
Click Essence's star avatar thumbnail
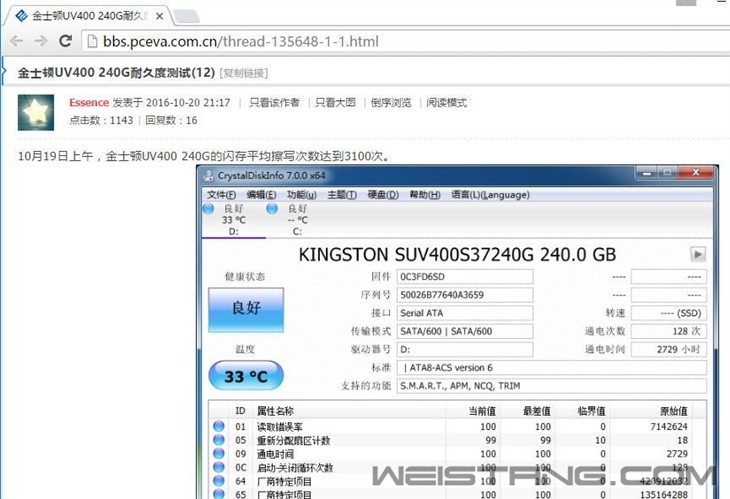click(x=36, y=112)
